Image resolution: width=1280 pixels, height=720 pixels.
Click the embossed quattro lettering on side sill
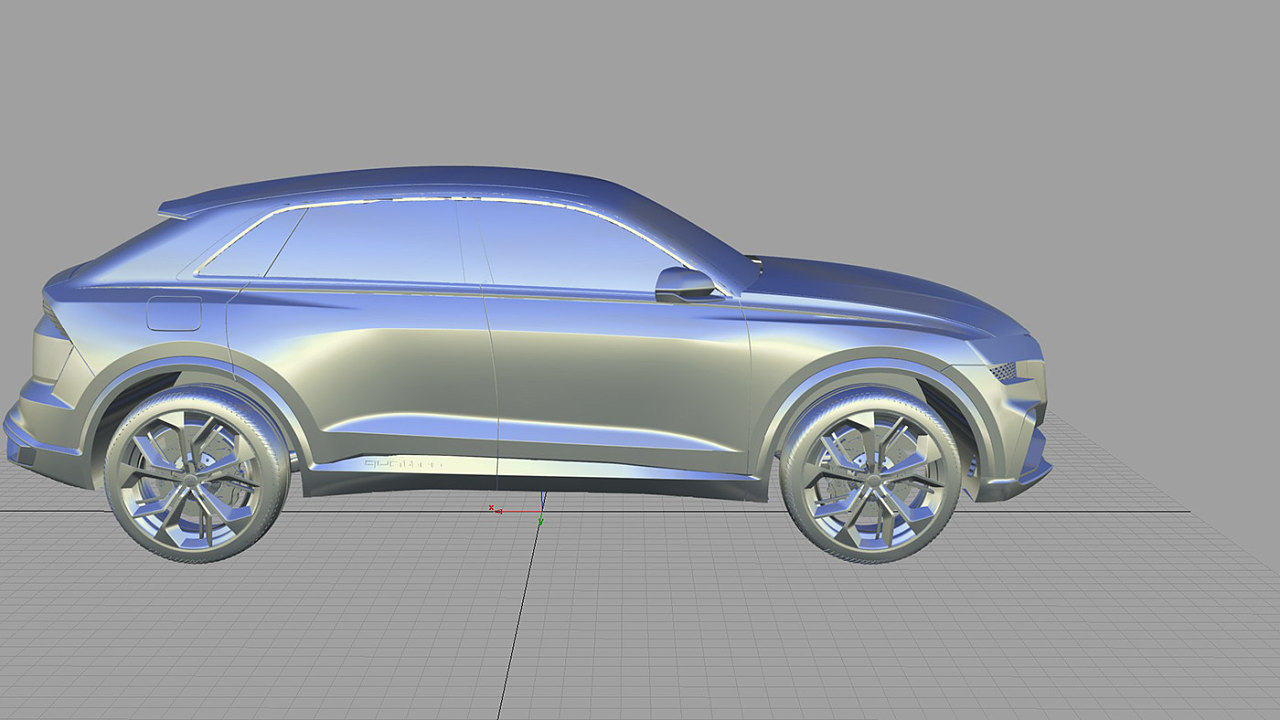(401, 464)
